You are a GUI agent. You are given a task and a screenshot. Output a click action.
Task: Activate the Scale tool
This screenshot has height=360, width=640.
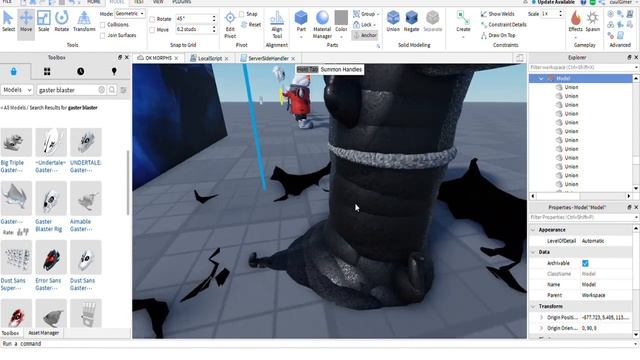[x=43, y=22]
